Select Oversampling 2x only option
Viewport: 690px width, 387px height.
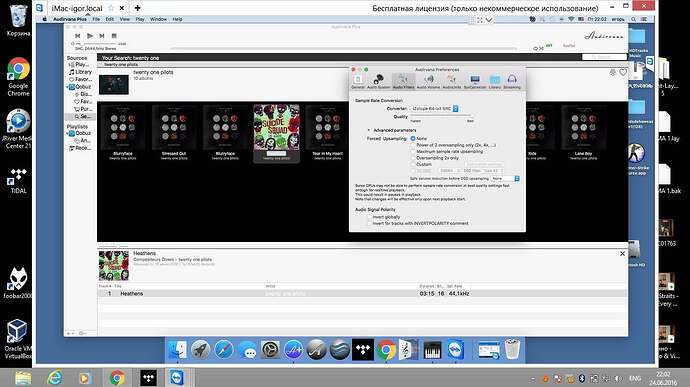pos(413,158)
